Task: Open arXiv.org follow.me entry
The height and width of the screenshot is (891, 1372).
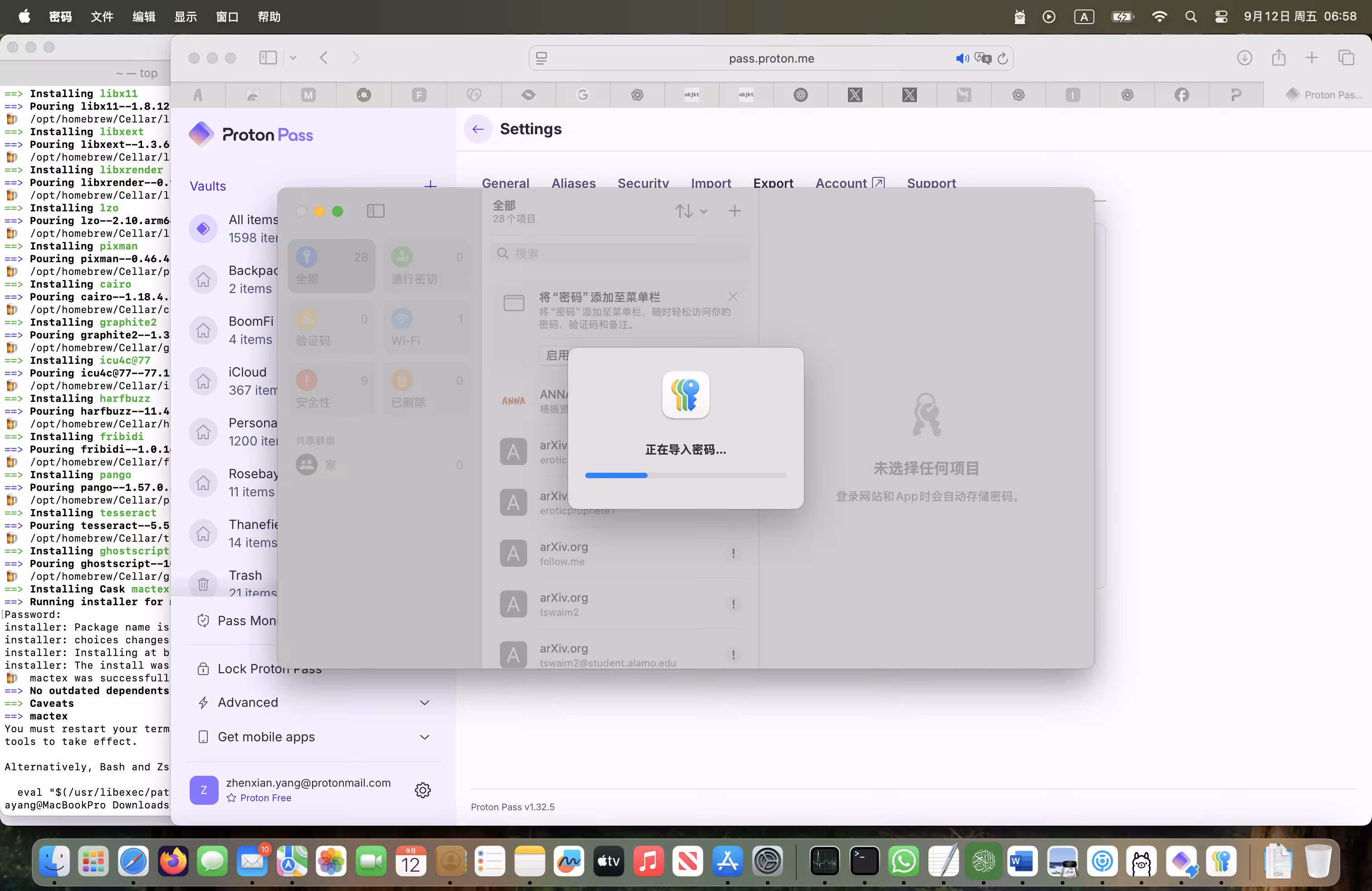Action: click(x=620, y=553)
